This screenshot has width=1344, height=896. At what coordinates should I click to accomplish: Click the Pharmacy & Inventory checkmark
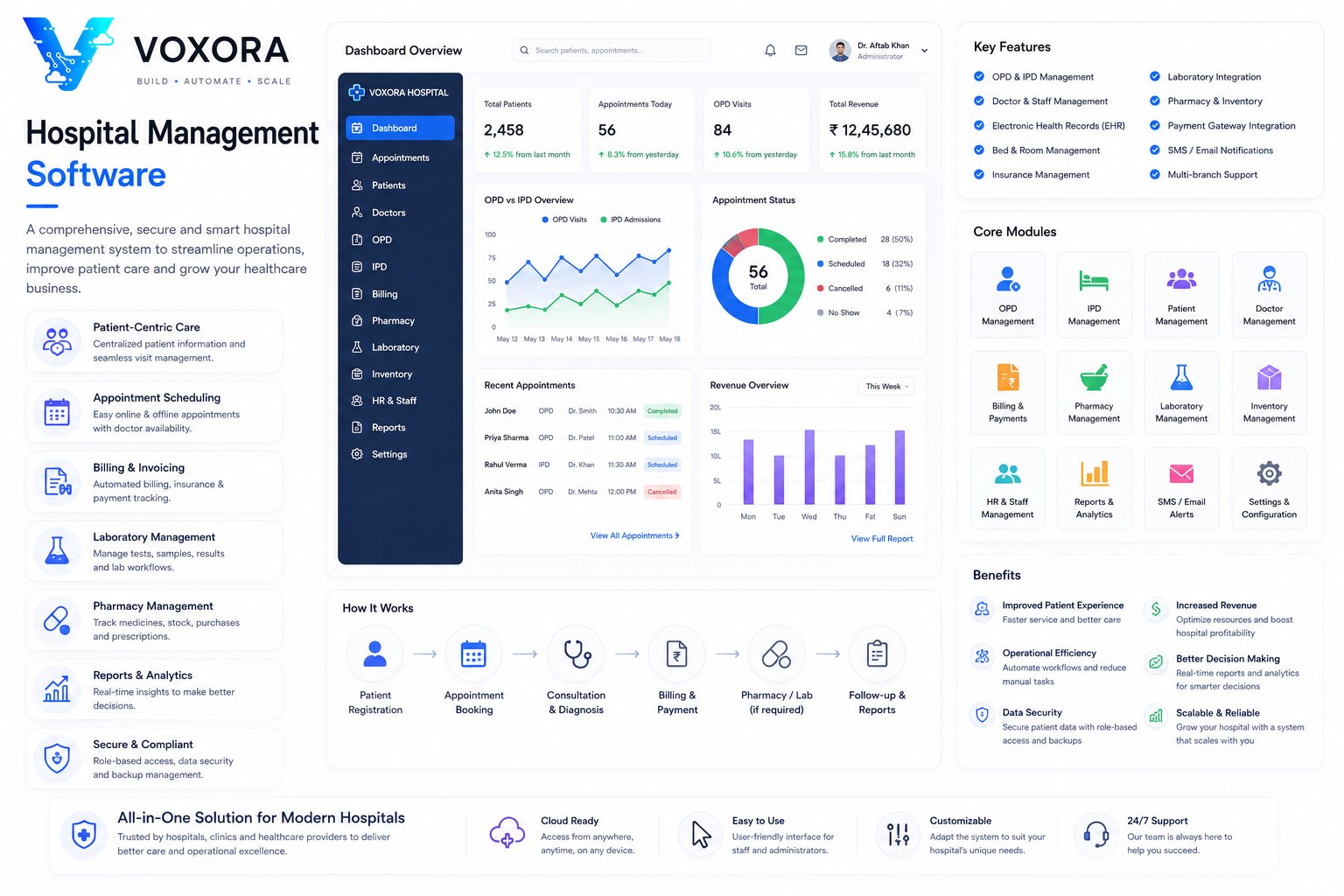(1155, 101)
